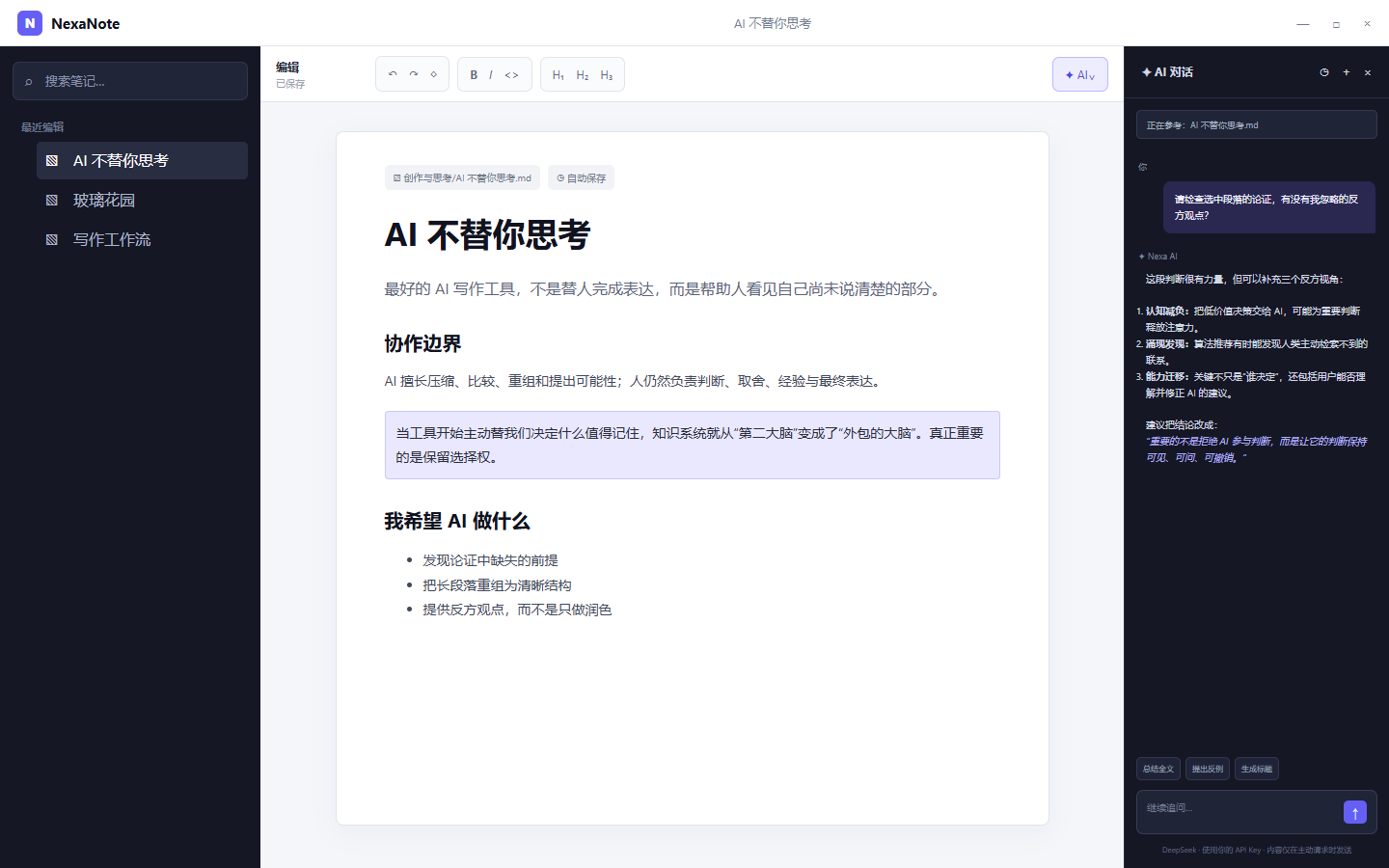1389x868 pixels.
Task: Open the note 玻璃花园
Action: (x=142, y=200)
